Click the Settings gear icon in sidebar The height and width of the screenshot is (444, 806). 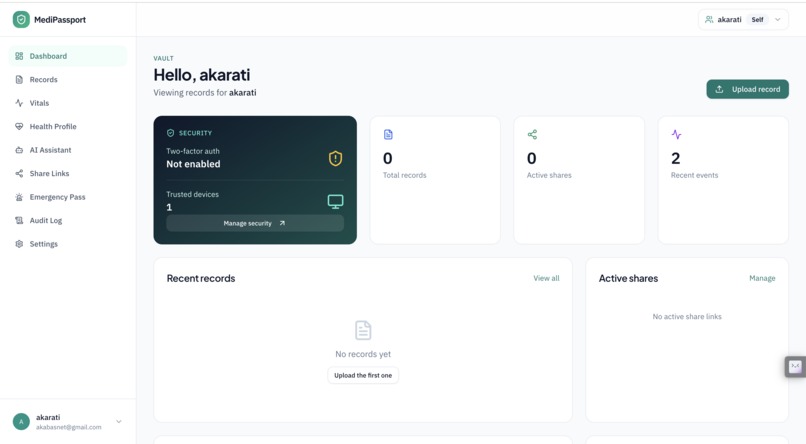[19, 244]
